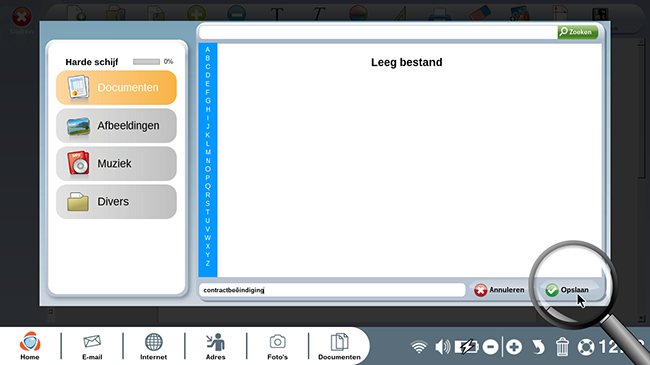
Task: Click the dimmed italic T icon
Action: click(318, 14)
